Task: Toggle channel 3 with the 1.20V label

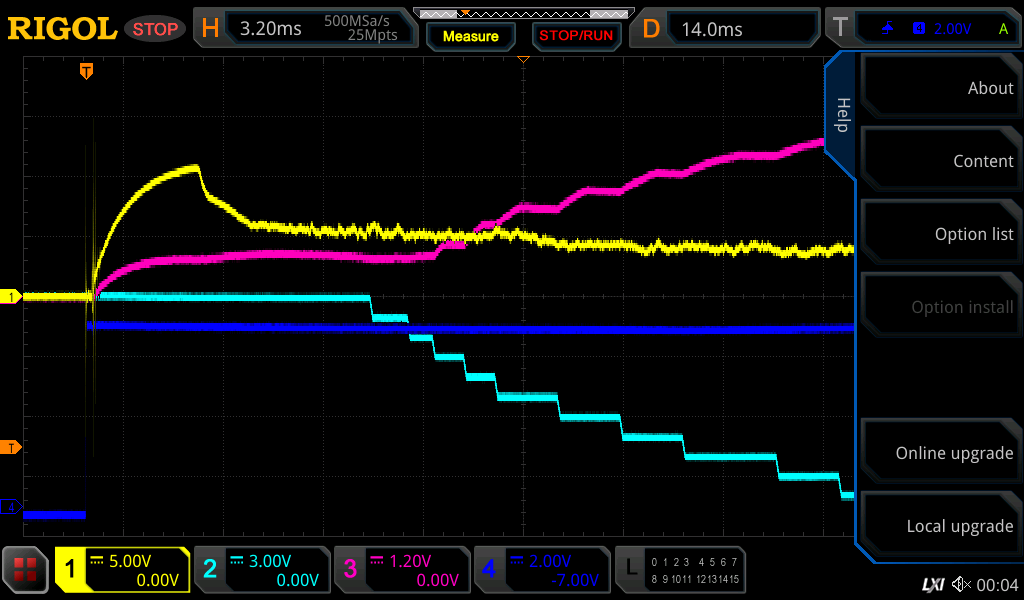Action: click(x=401, y=570)
